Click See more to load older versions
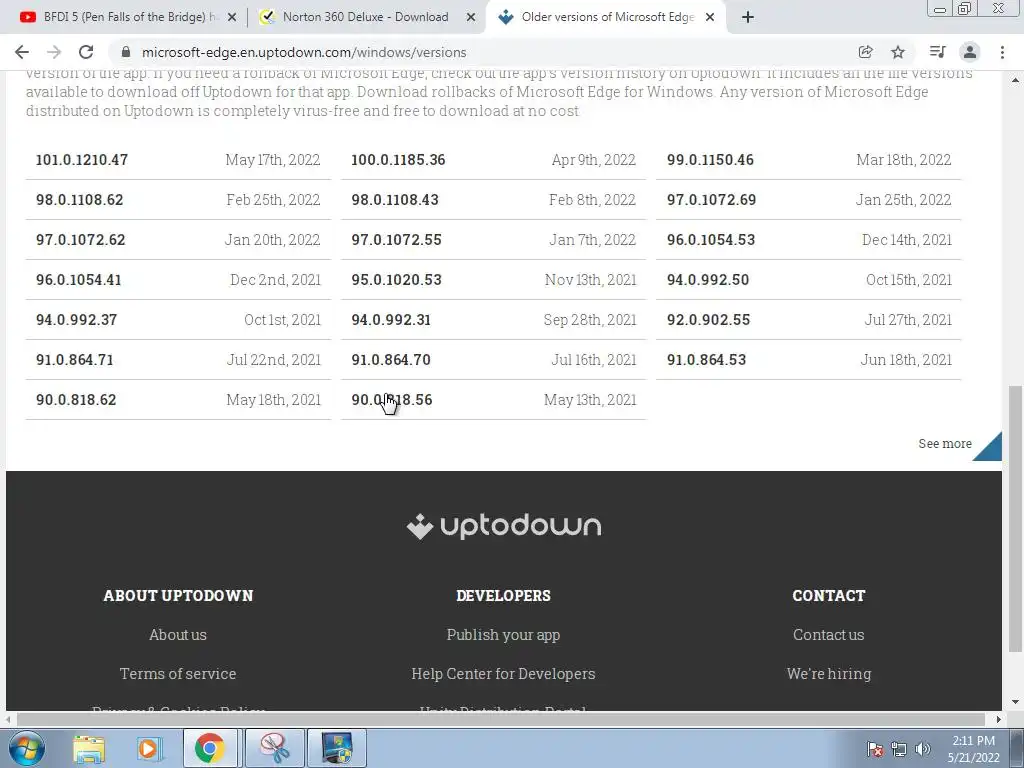 point(945,443)
